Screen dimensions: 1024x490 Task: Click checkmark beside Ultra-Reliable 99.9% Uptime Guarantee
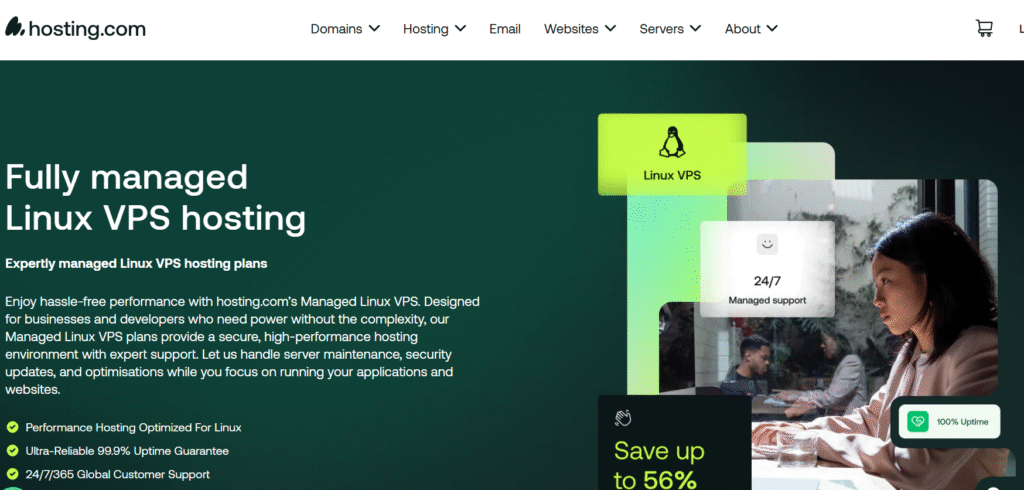pyautogui.click(x=12, y=451)
